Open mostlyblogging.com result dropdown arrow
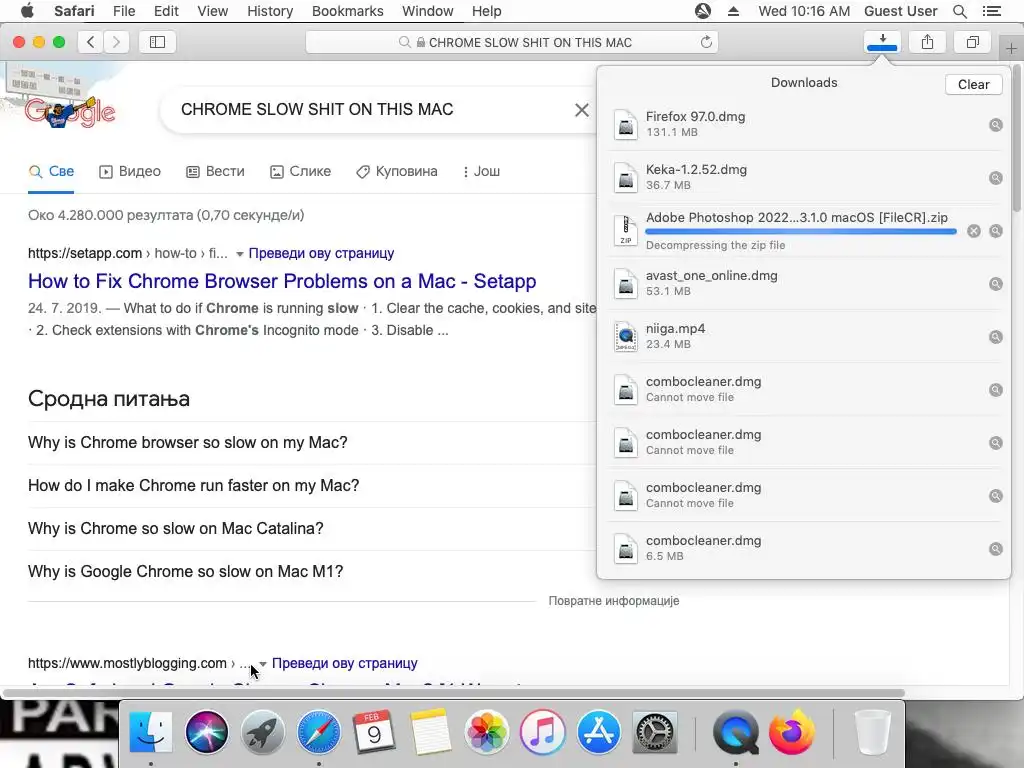 pos(263,664)
